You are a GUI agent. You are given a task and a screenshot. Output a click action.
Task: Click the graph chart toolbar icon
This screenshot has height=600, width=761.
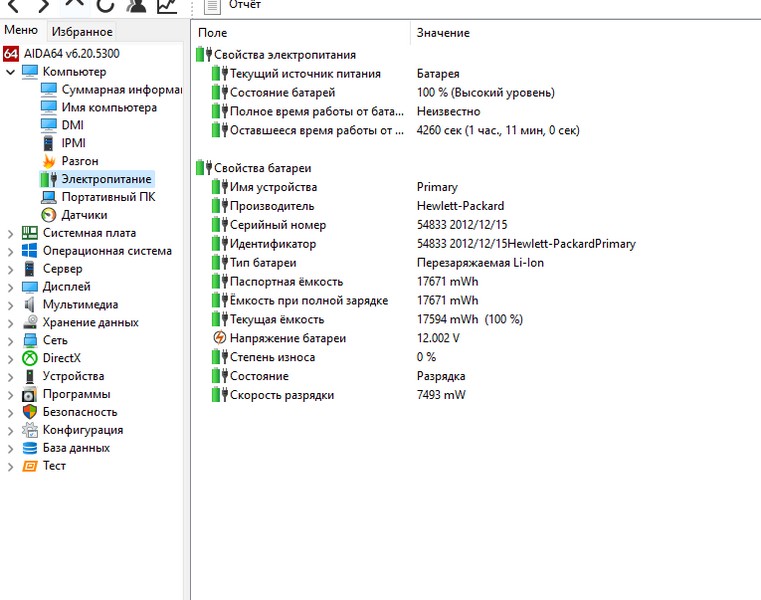click(166, 6)
